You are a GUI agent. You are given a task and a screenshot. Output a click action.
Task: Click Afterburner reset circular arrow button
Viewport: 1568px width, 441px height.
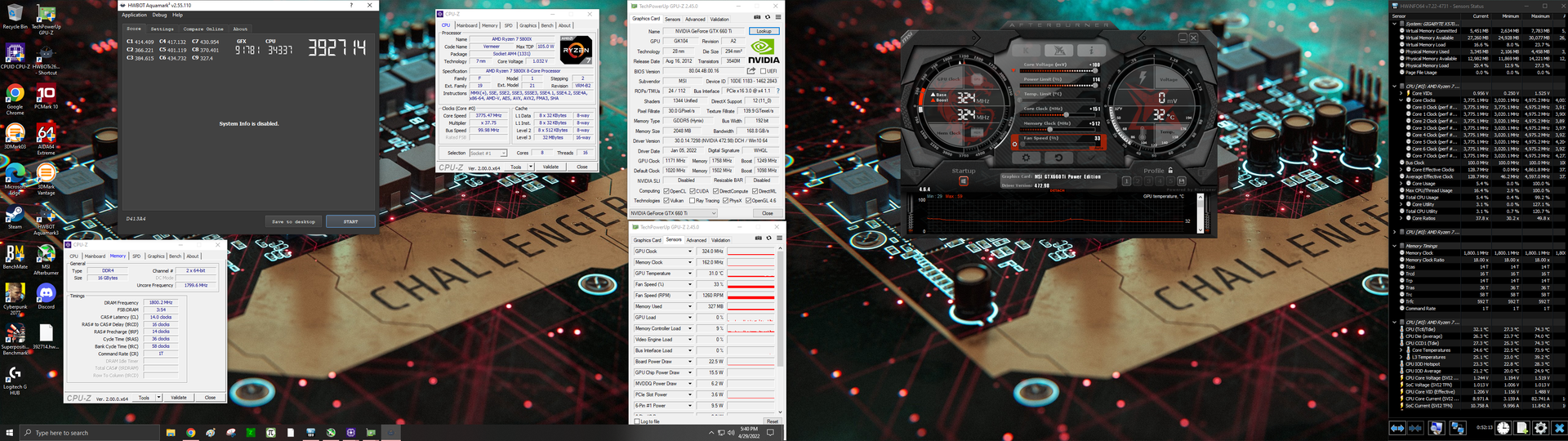[x=1058, y=158]
